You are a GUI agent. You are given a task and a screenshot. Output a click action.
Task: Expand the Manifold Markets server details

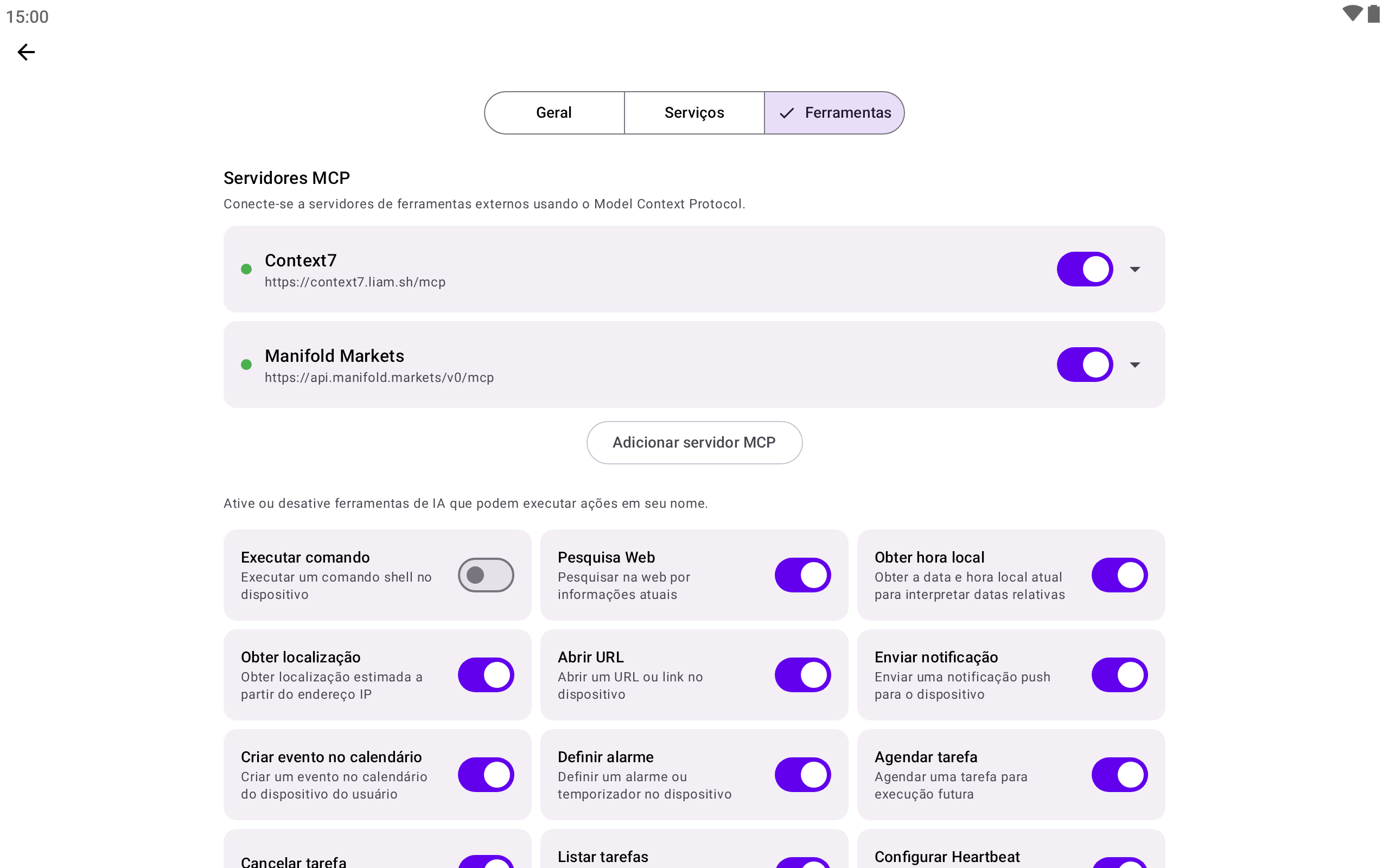coord(1135,365)
